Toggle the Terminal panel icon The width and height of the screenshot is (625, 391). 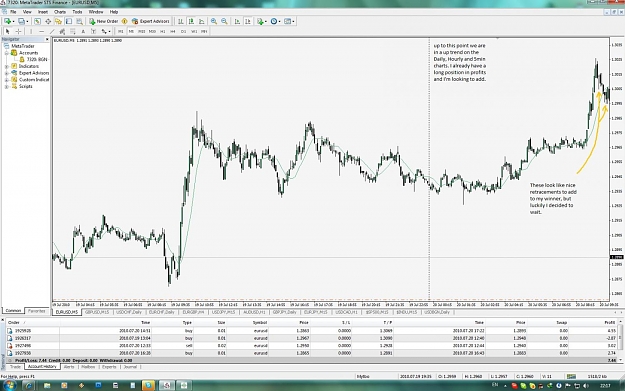pos(69,21)
